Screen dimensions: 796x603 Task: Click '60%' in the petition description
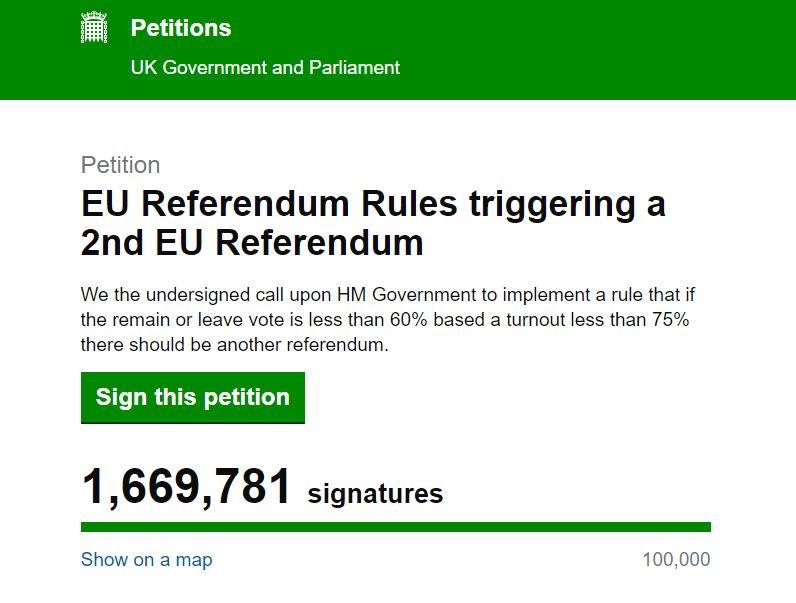409,320
